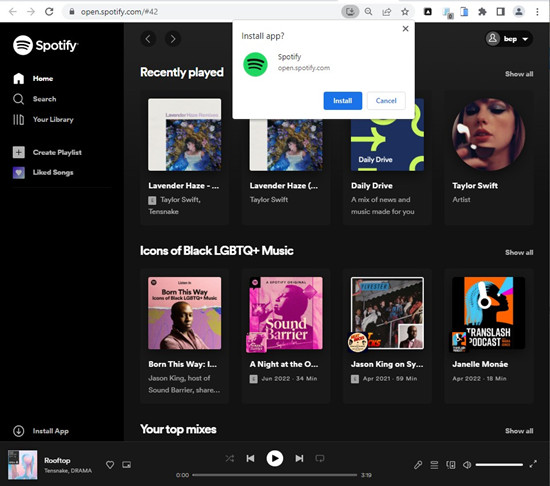Open Chrome profile avatar

click(519, 12)
